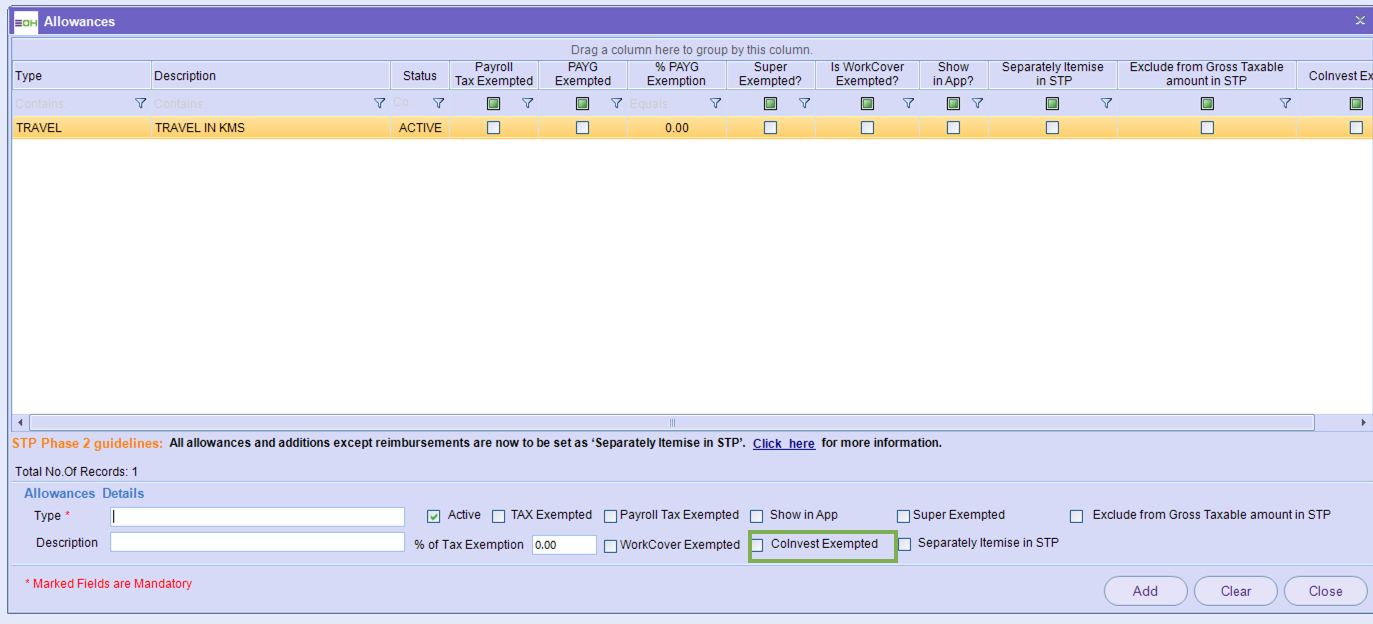This screenshot has height=624, width=1373.
Task: Open the % PAYG Exemption filter funnel
Action: coord(715,103)
